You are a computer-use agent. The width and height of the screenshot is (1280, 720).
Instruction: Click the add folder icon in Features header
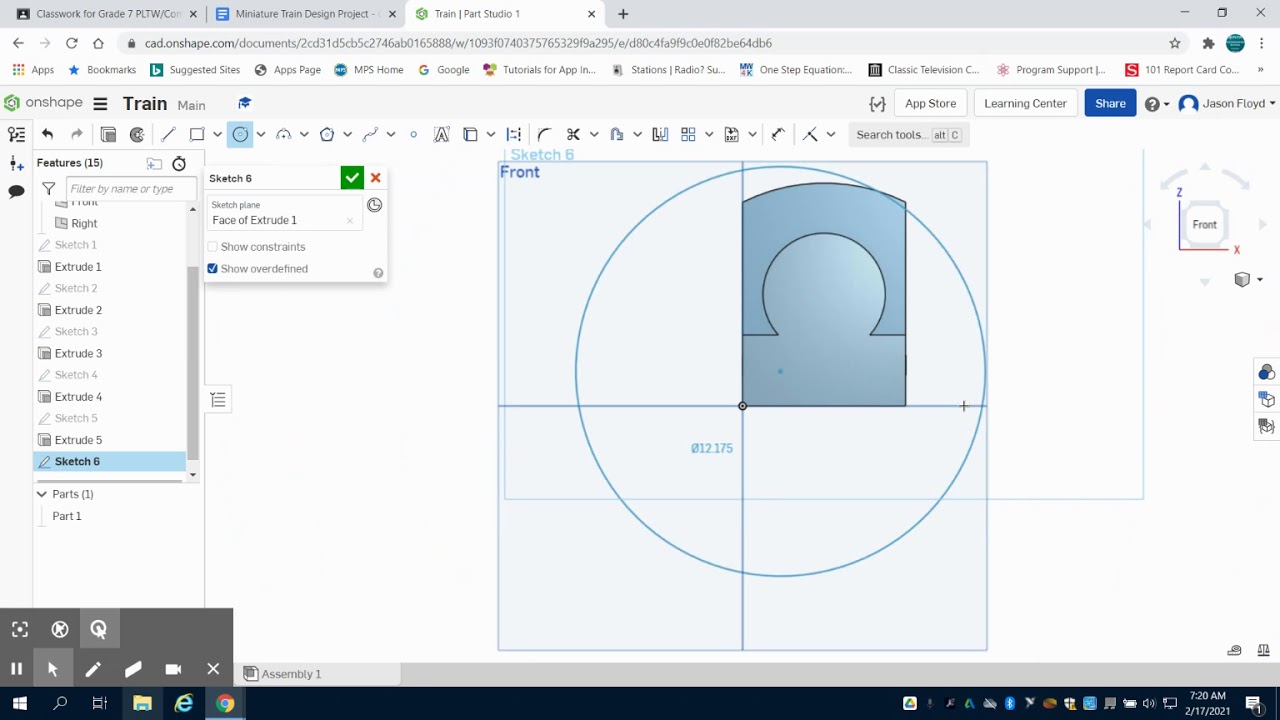pyautogui.click(x=154, y=163)
